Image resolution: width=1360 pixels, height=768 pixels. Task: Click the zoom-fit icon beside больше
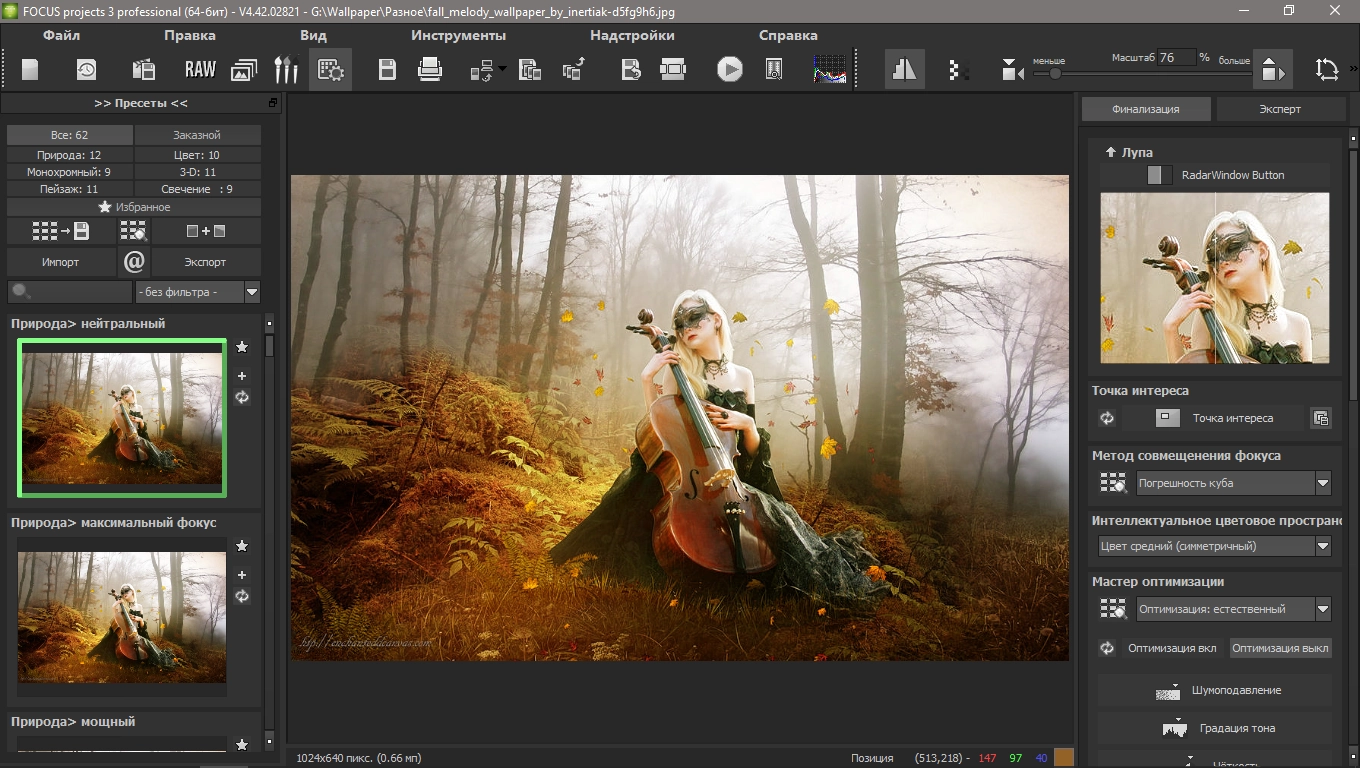click(1271, 70)
